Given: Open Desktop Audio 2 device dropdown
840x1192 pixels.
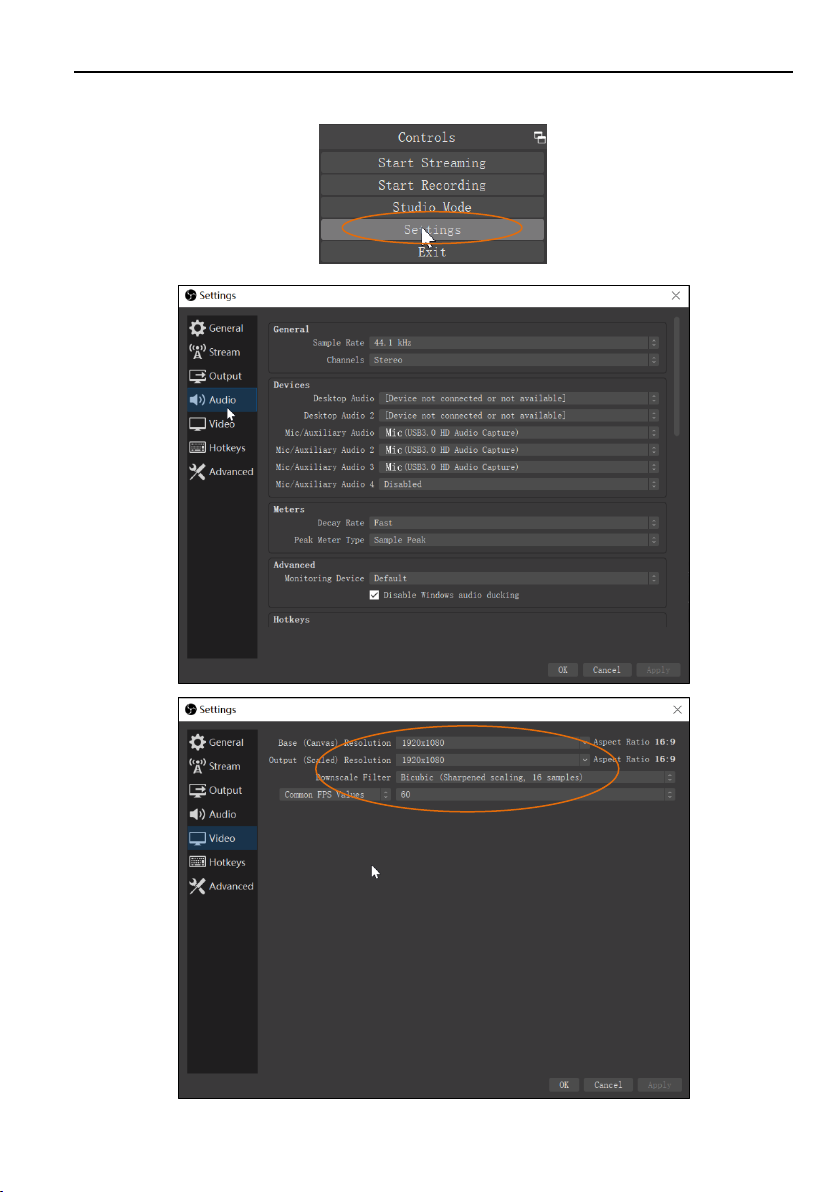Looking at the screenshot, I should pos(518,416).
